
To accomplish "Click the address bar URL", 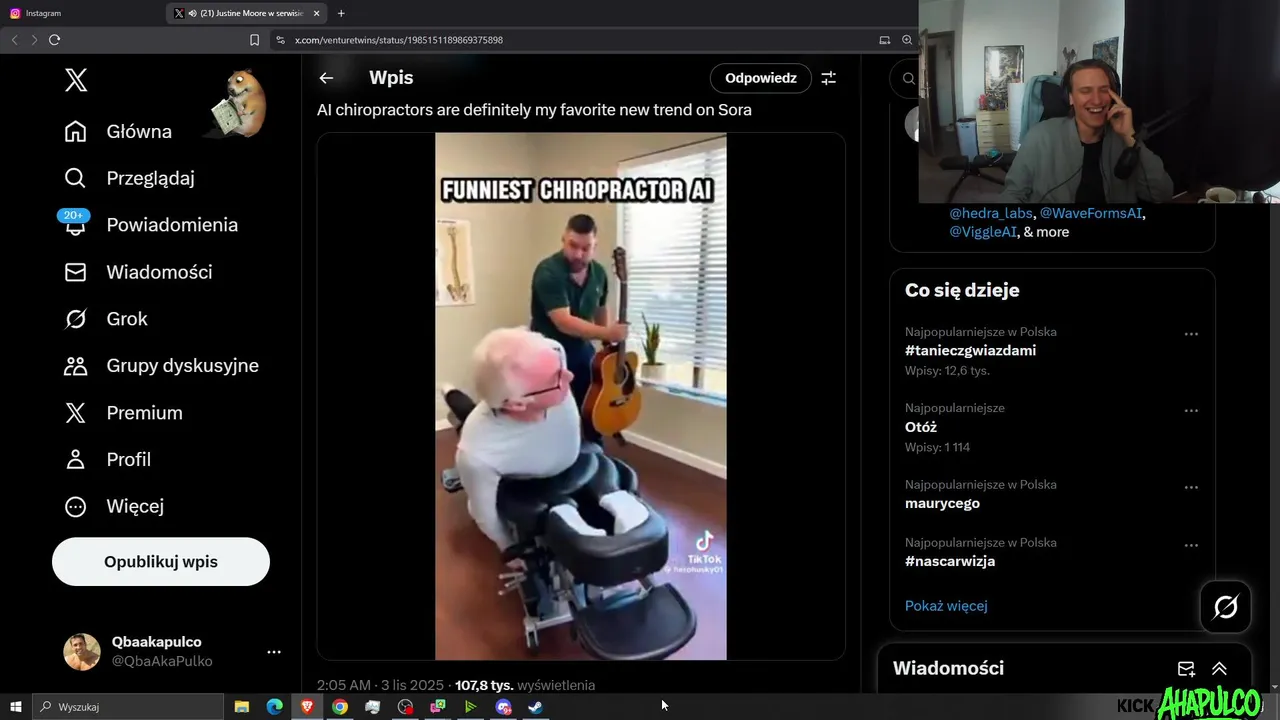I will tap(399, 40).
